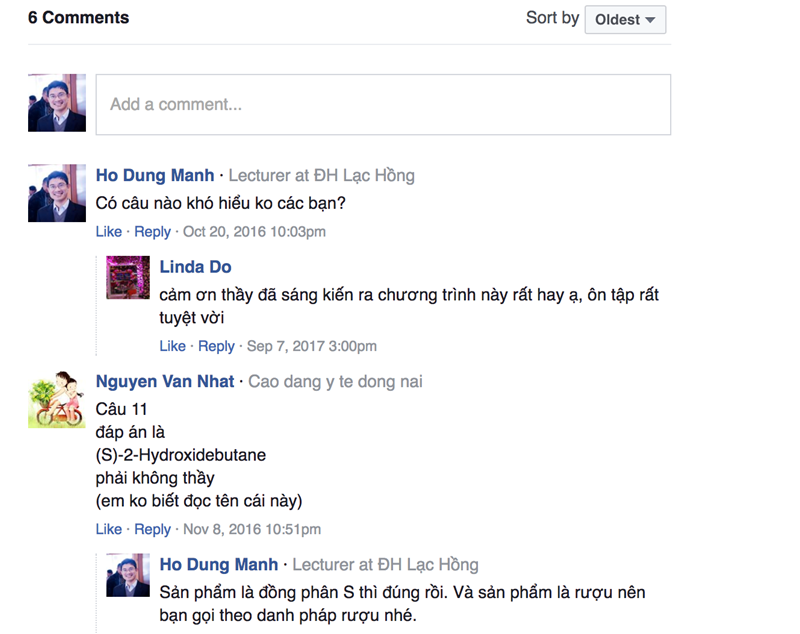Like Nguyen Van Nhat's Câu 11 comment
This screenshot has height=634, width=800.
click(108, 529)
